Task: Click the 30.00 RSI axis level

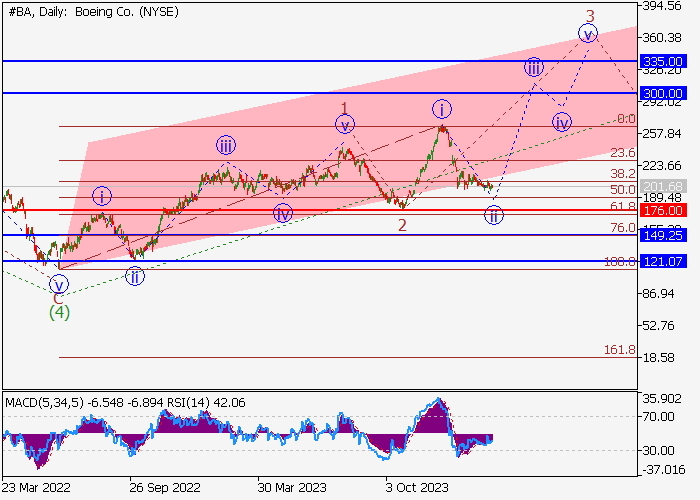Action: 658,450
